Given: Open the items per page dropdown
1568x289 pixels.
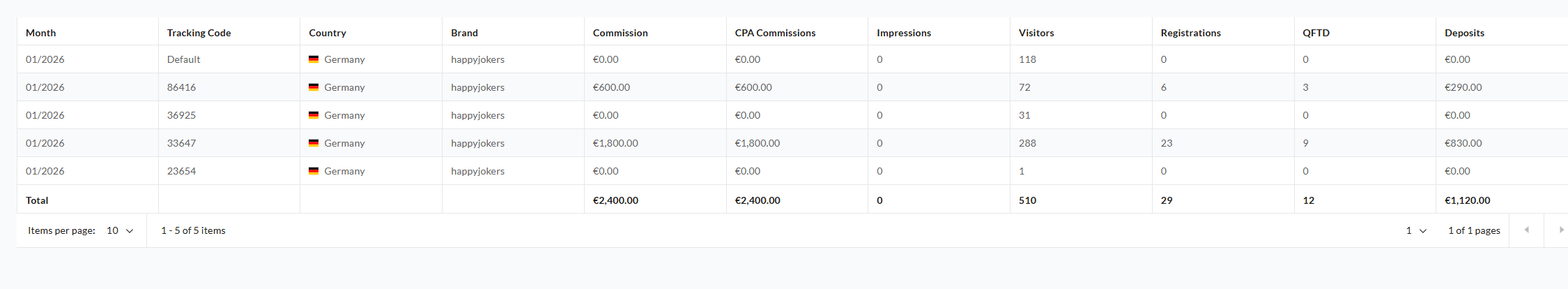Looking at the screenshot, I should point(120,230).
